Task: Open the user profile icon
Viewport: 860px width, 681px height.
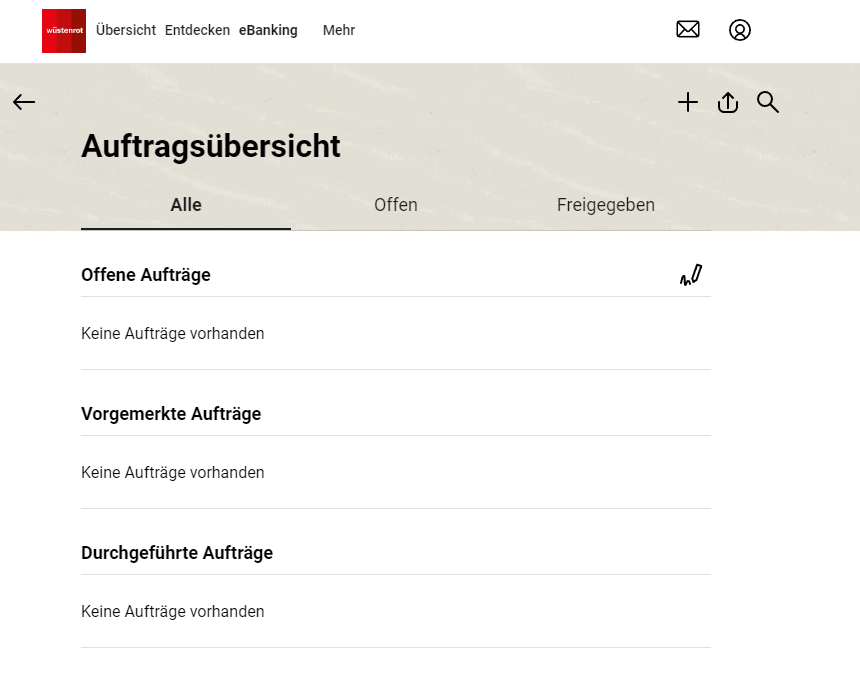Action: point(740,30)
